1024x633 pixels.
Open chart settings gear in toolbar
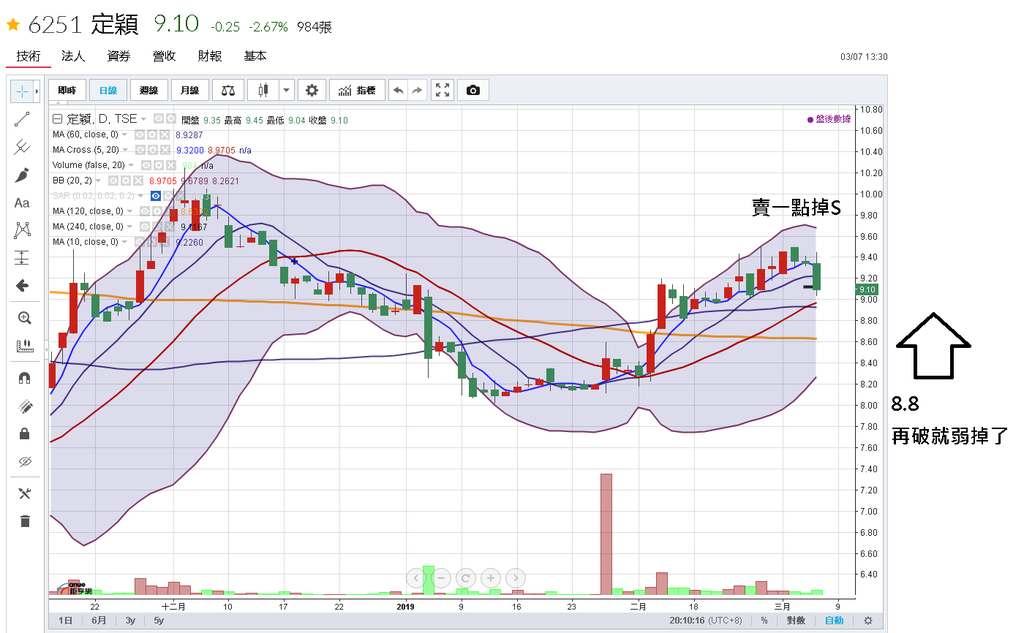[x=312, y=90]
